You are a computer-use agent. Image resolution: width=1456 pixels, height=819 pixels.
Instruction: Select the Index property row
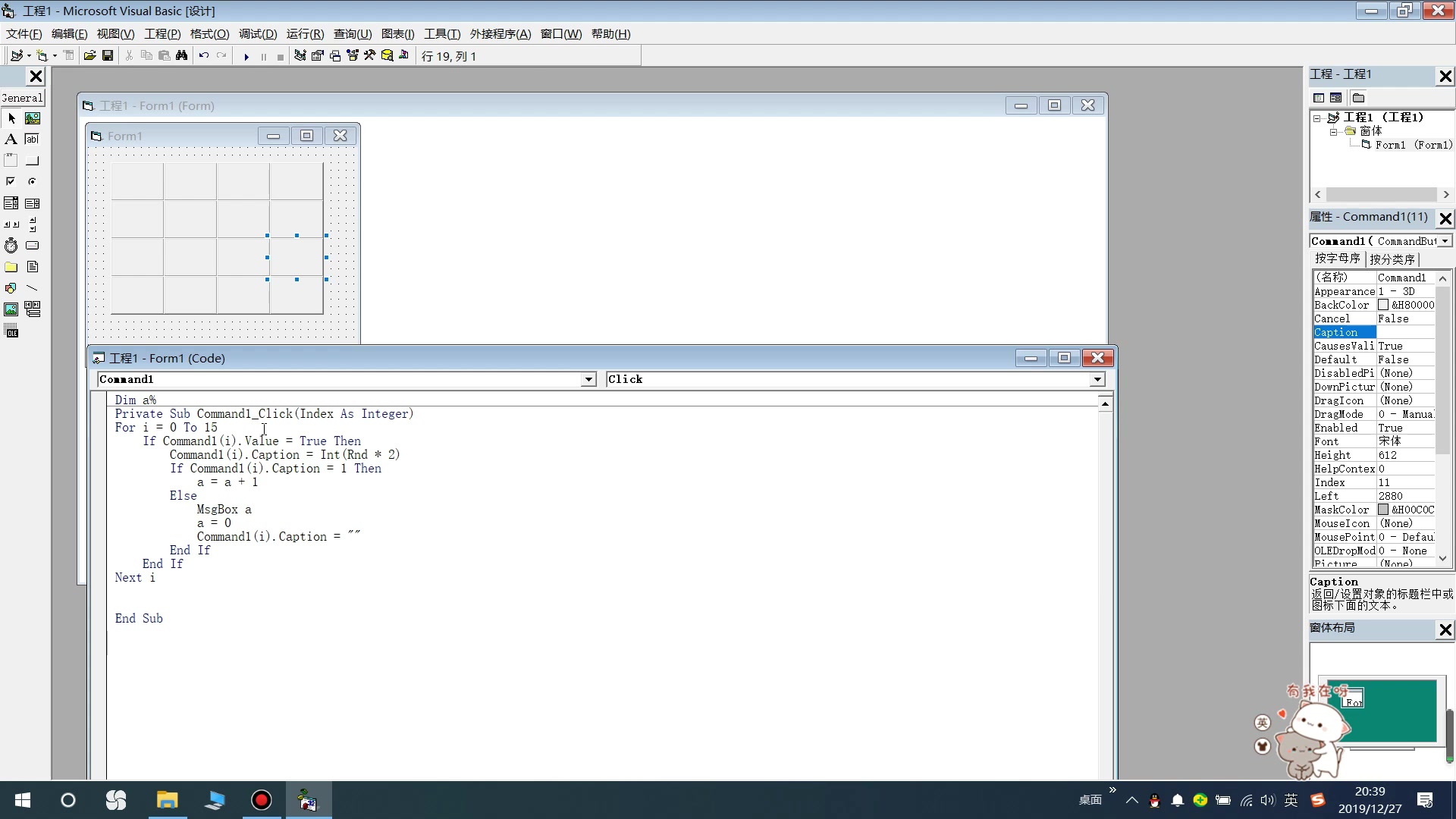click(x=1374, y=482)
